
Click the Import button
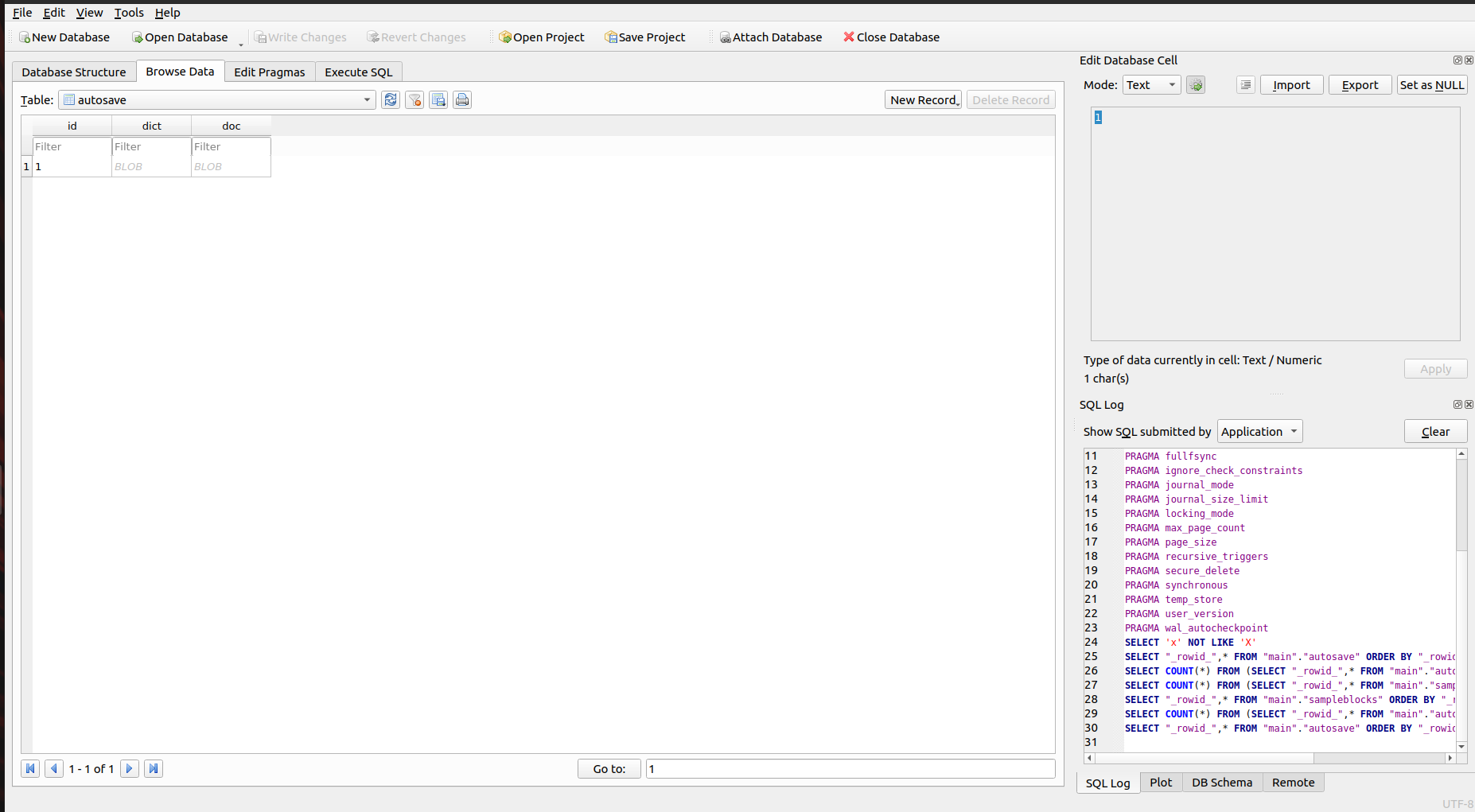1292,84
